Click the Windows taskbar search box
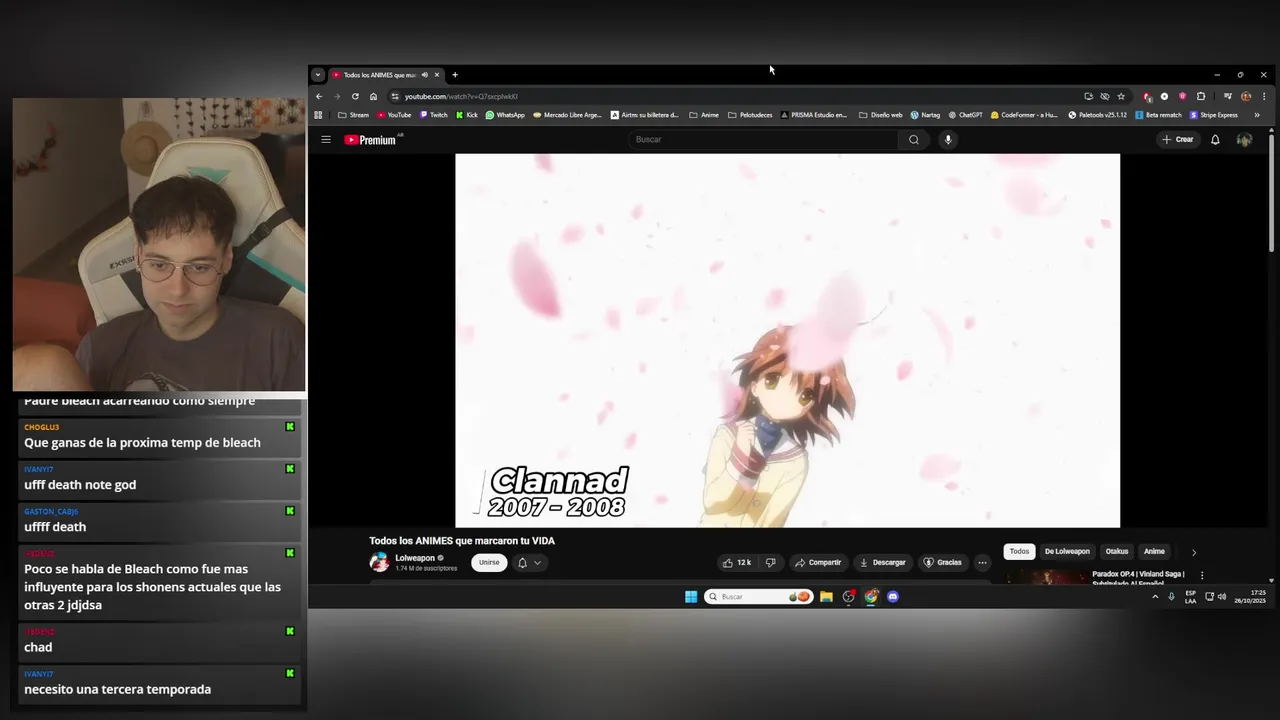Viewport: 1280px width, 720px height. pos(758,597)
